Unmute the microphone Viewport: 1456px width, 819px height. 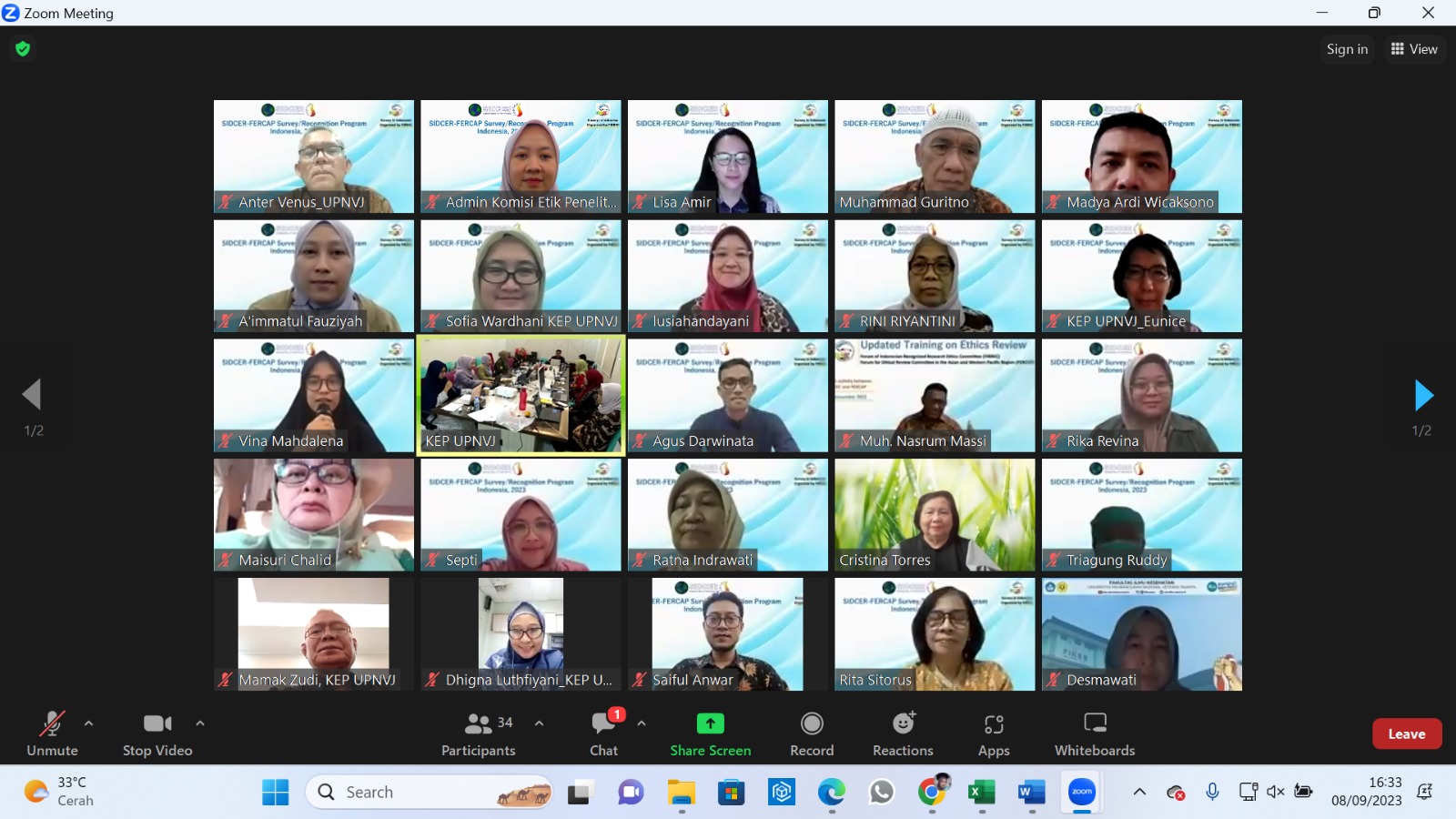coord(52,734)
